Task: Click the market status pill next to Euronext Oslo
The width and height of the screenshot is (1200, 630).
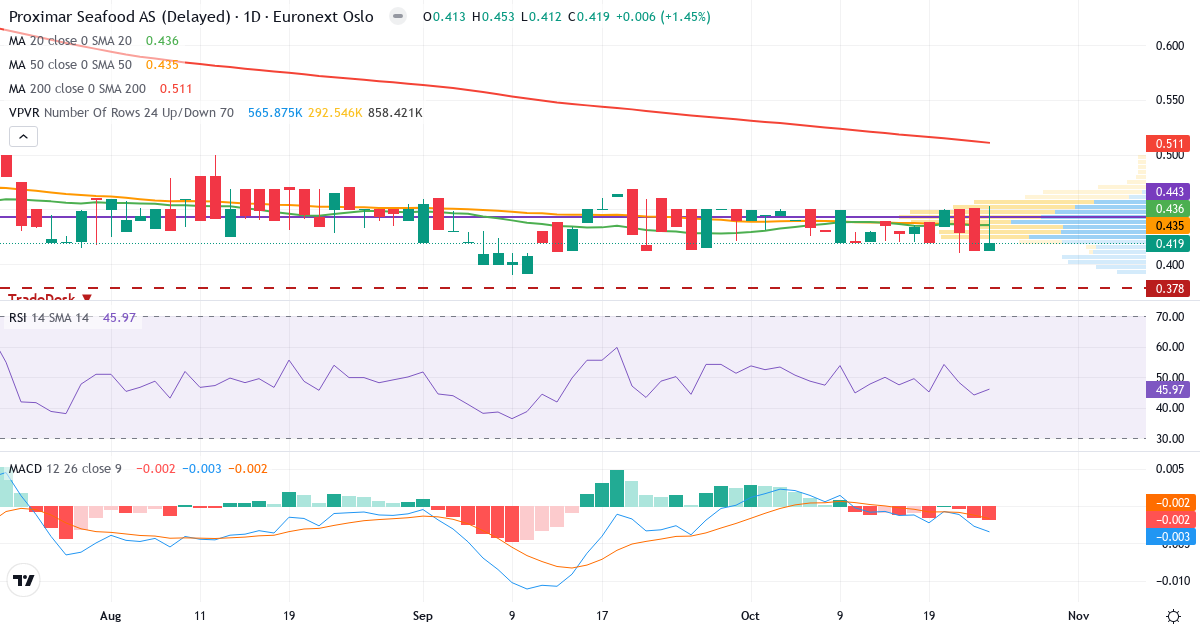Action: pos(398,17)
